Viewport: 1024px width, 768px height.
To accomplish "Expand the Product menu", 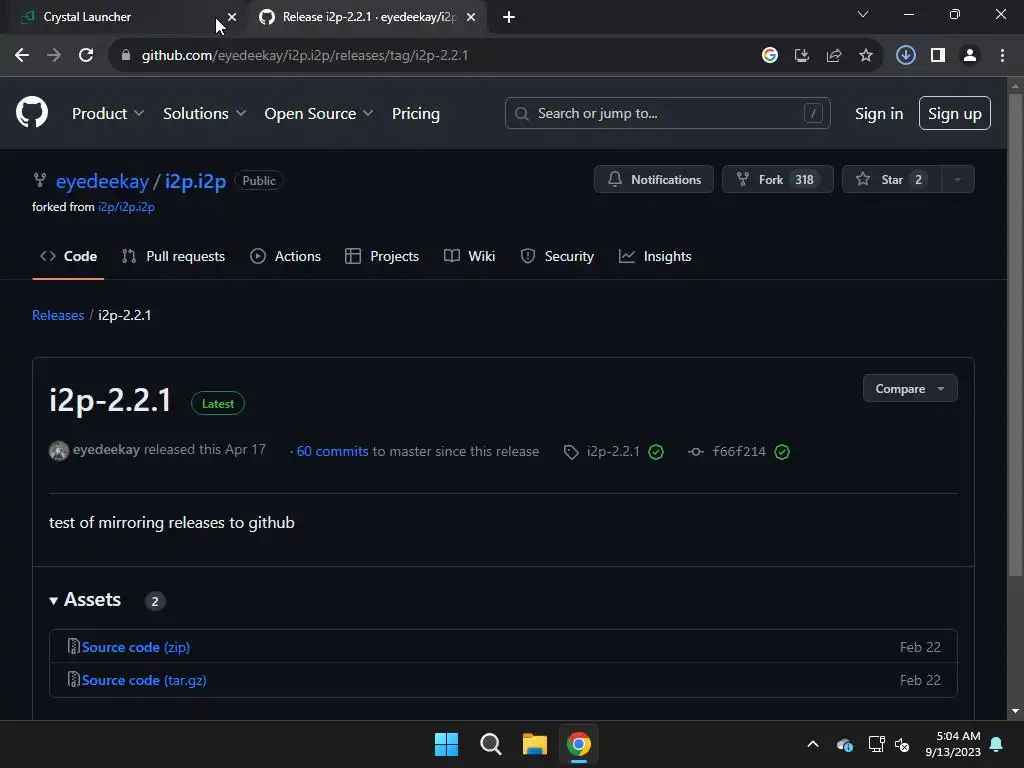I will pos(108,114).
